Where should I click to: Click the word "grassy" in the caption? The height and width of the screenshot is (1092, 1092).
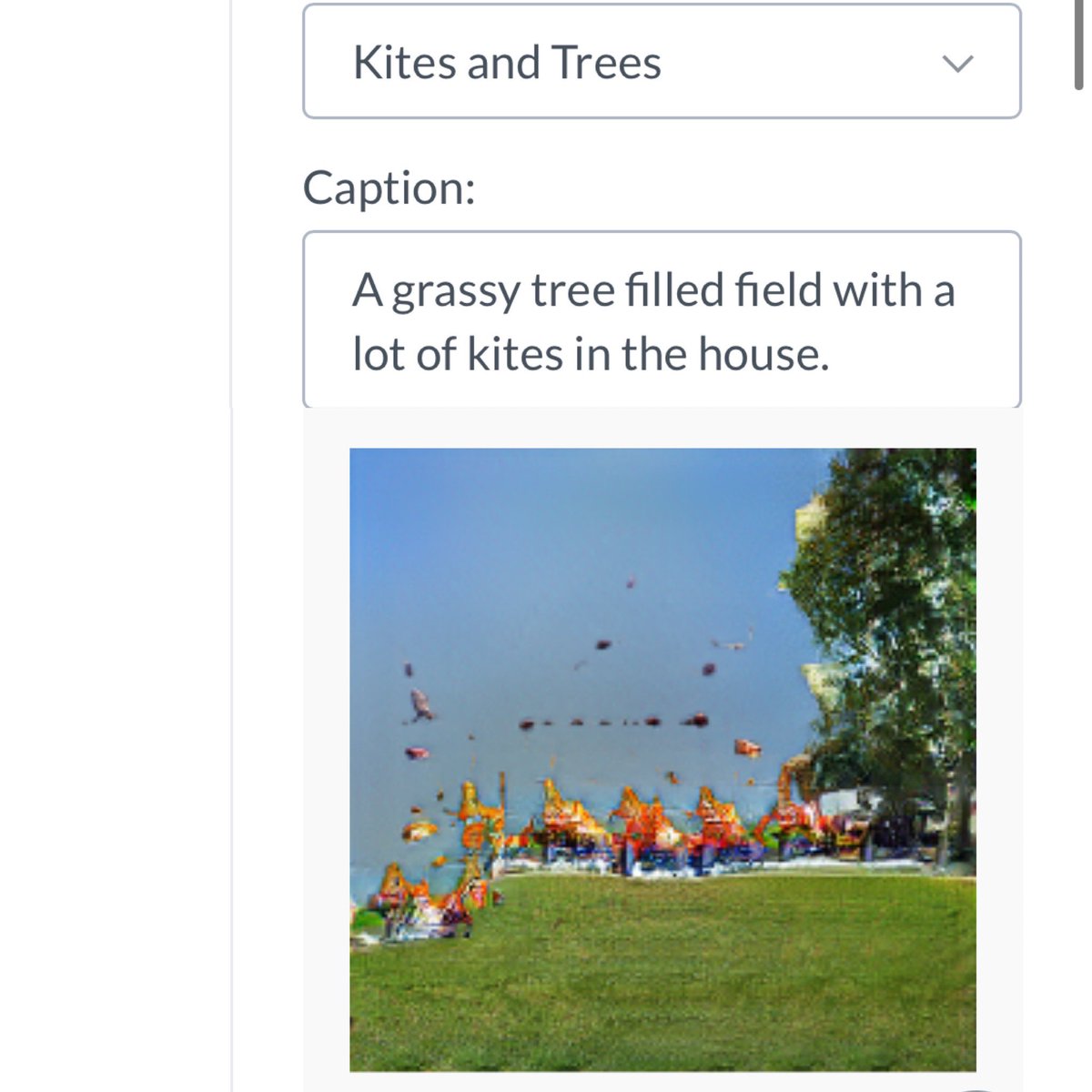456,291
